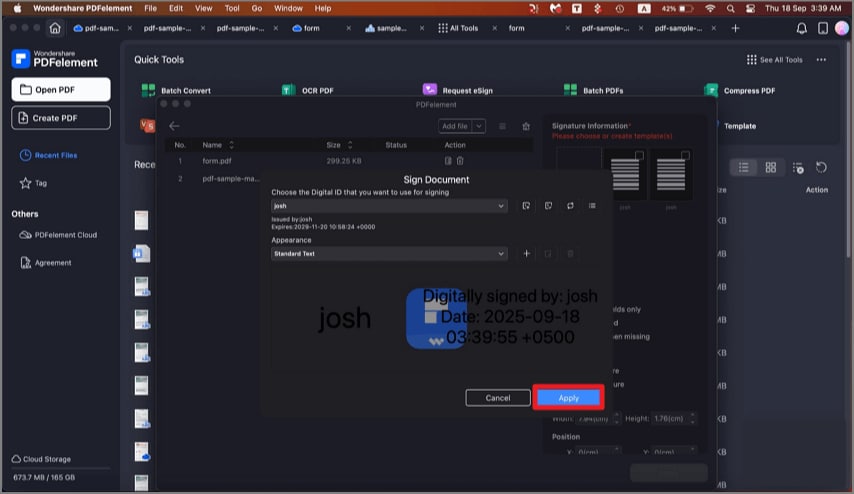The height and width of the screenshot is (494, 854).
Task: Open the notifications bell
Action: 801,28
